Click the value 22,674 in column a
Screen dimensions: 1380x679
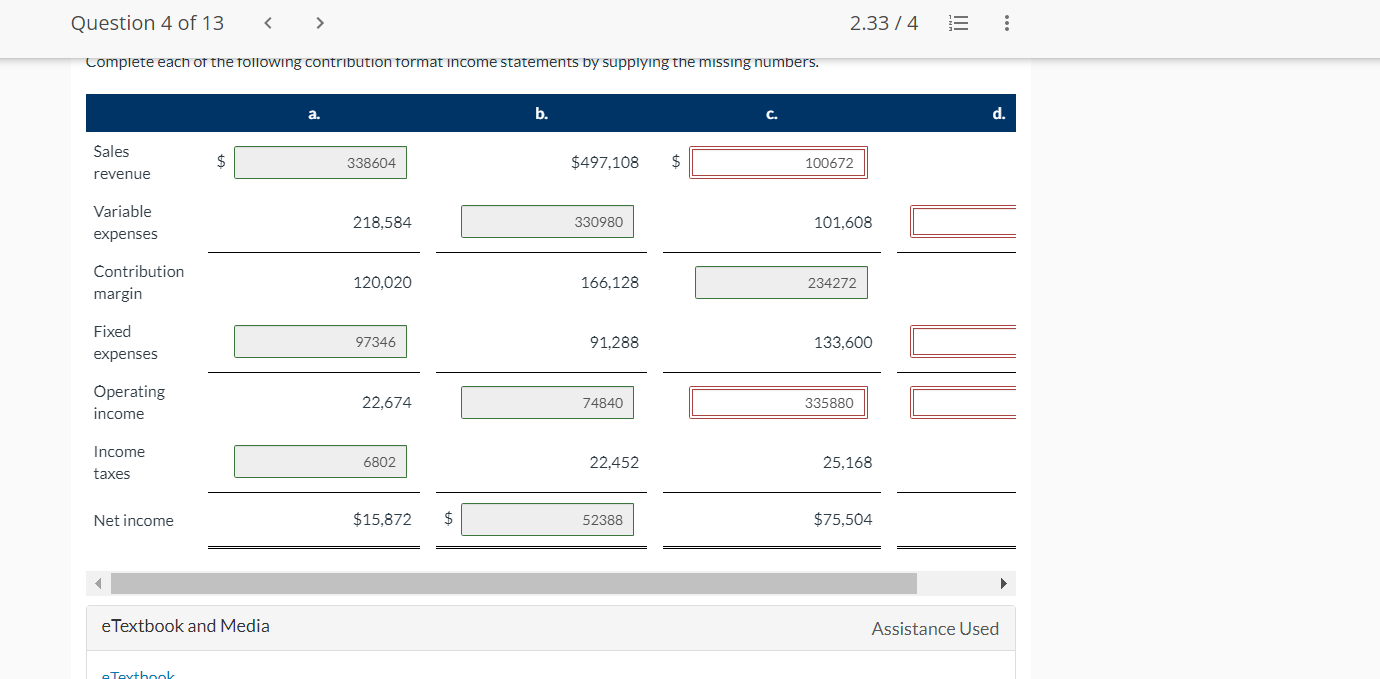point(386,402)
